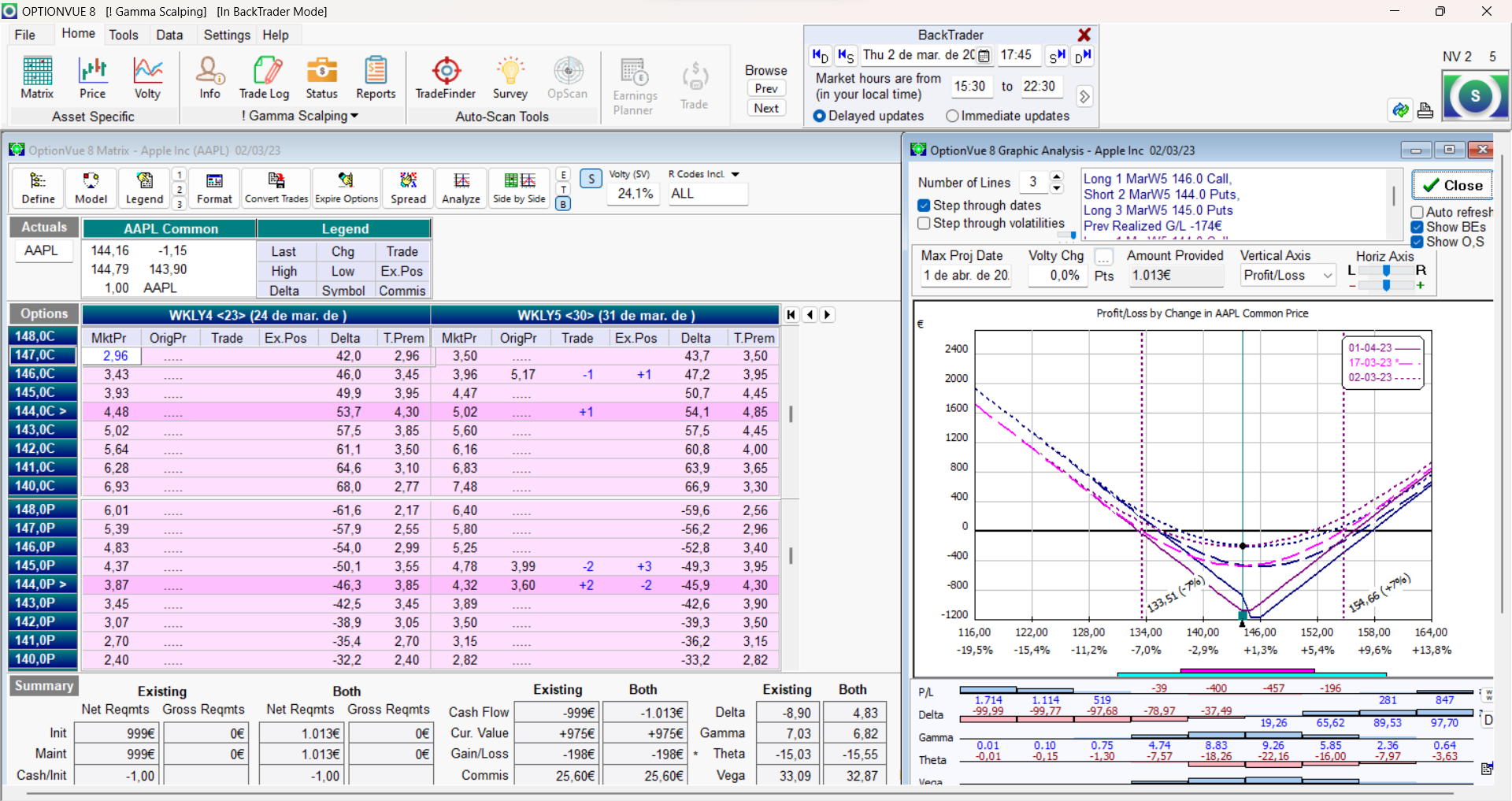Open the Help menu
The height and width of the screenshot is (801, 1512).
point(276,35)
